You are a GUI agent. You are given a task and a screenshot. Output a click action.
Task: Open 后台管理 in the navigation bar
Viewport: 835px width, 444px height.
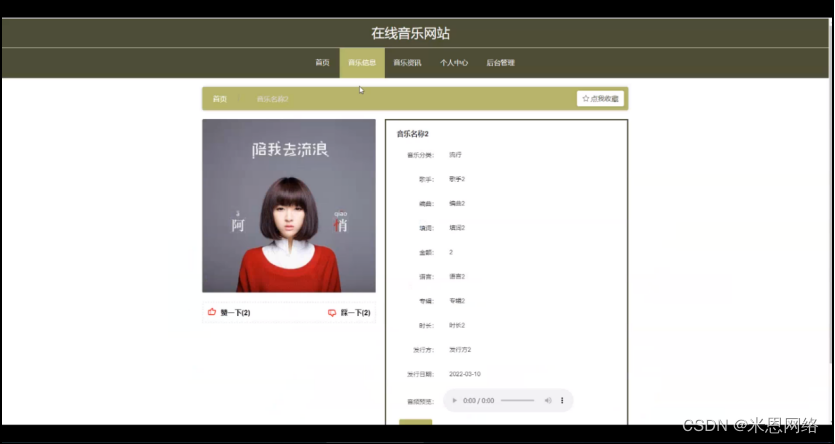[501, 63]
